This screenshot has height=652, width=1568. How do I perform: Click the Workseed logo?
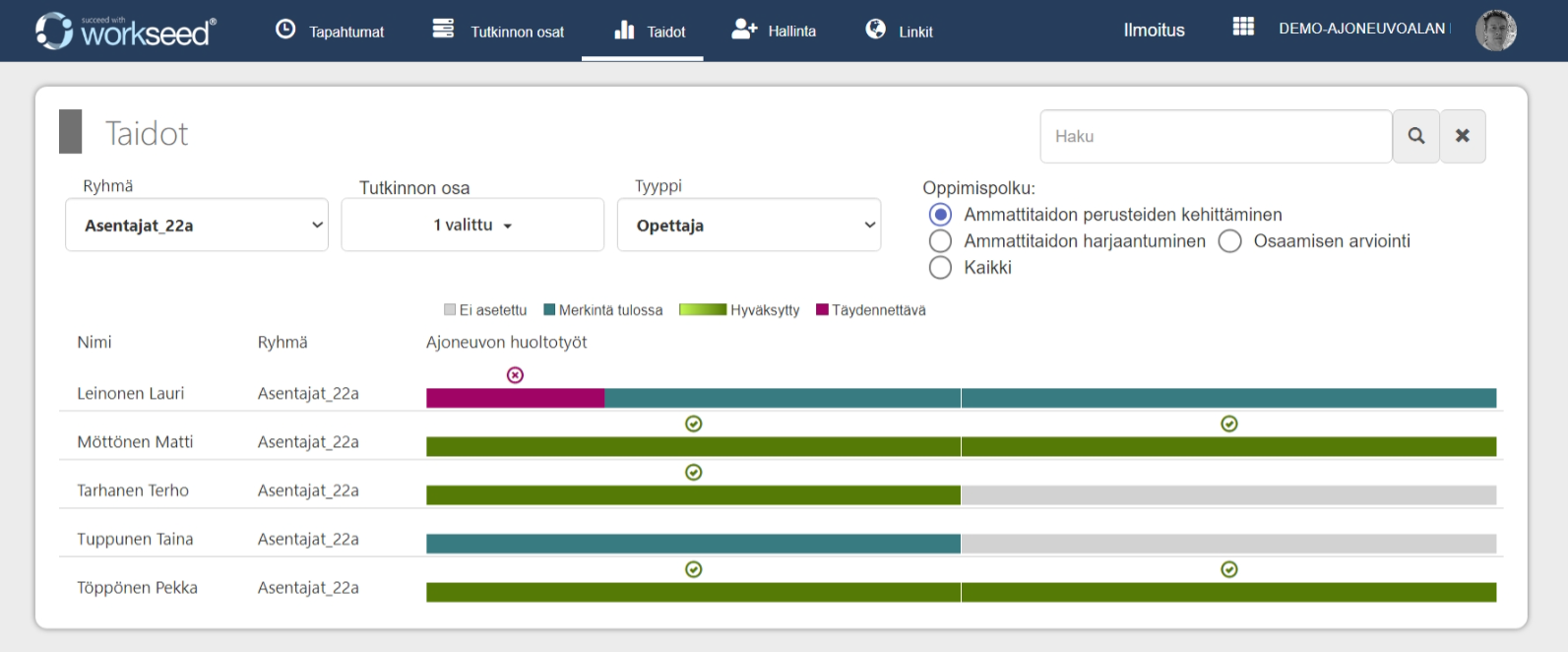click(x=126, y=31)
